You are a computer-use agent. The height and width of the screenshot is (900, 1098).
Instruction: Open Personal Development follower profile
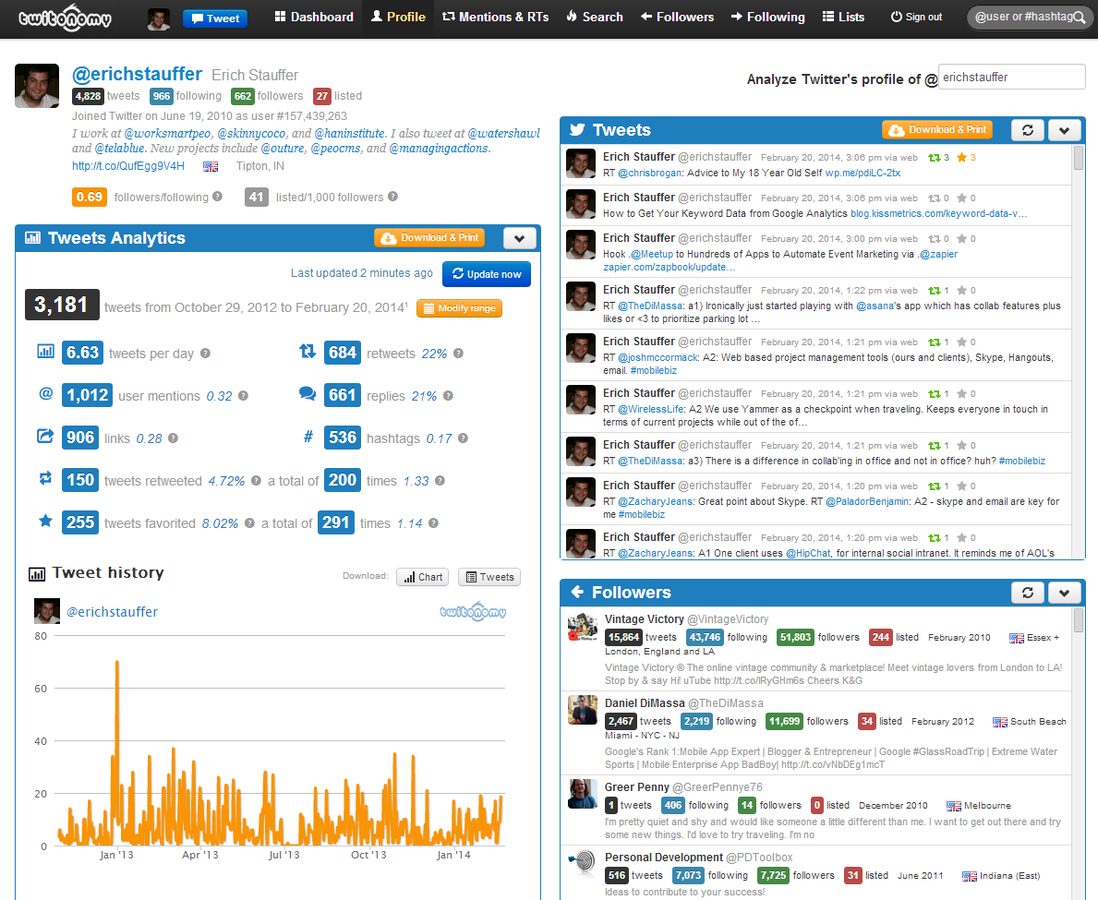coord(663,857)
